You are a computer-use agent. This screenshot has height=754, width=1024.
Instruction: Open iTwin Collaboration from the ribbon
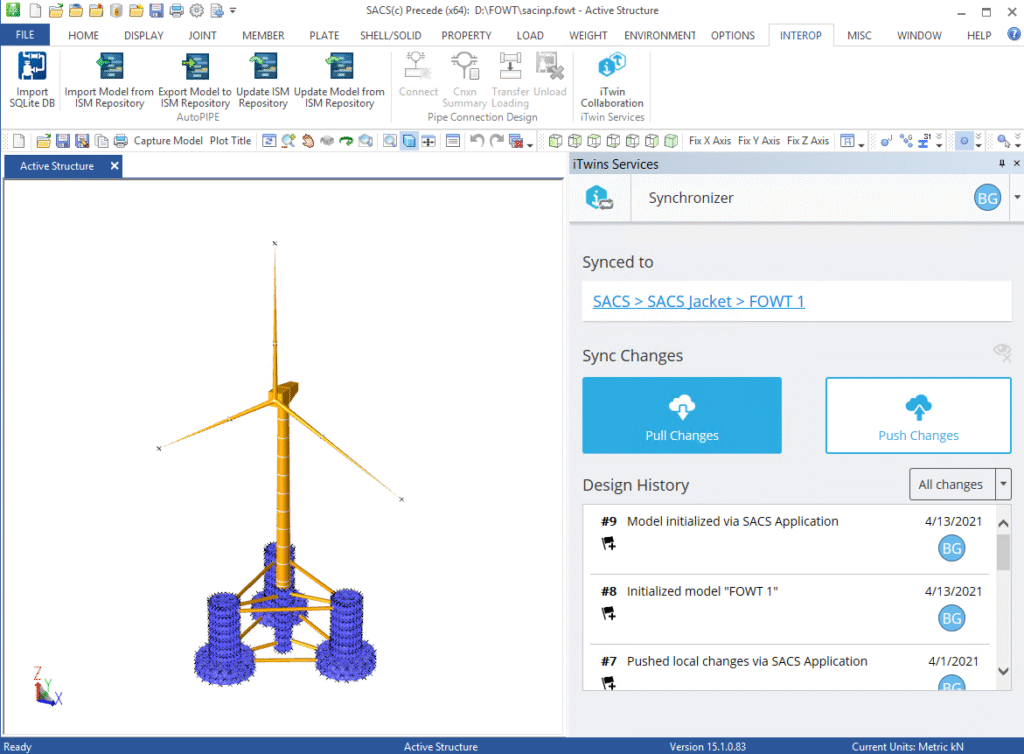[x=612, y=80]
